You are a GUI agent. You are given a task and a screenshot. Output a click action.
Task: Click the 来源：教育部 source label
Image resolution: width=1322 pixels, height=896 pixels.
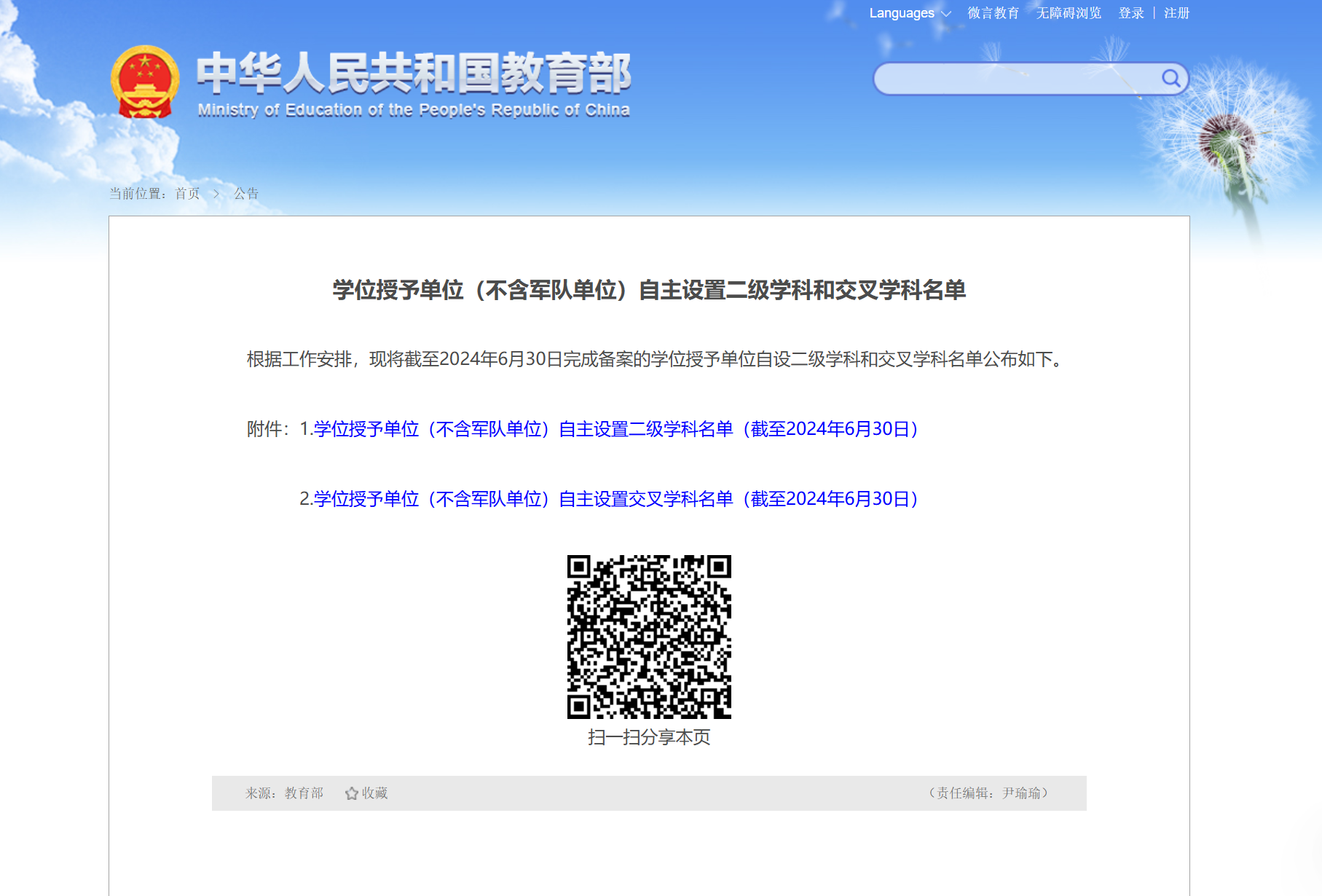(284, 793)
